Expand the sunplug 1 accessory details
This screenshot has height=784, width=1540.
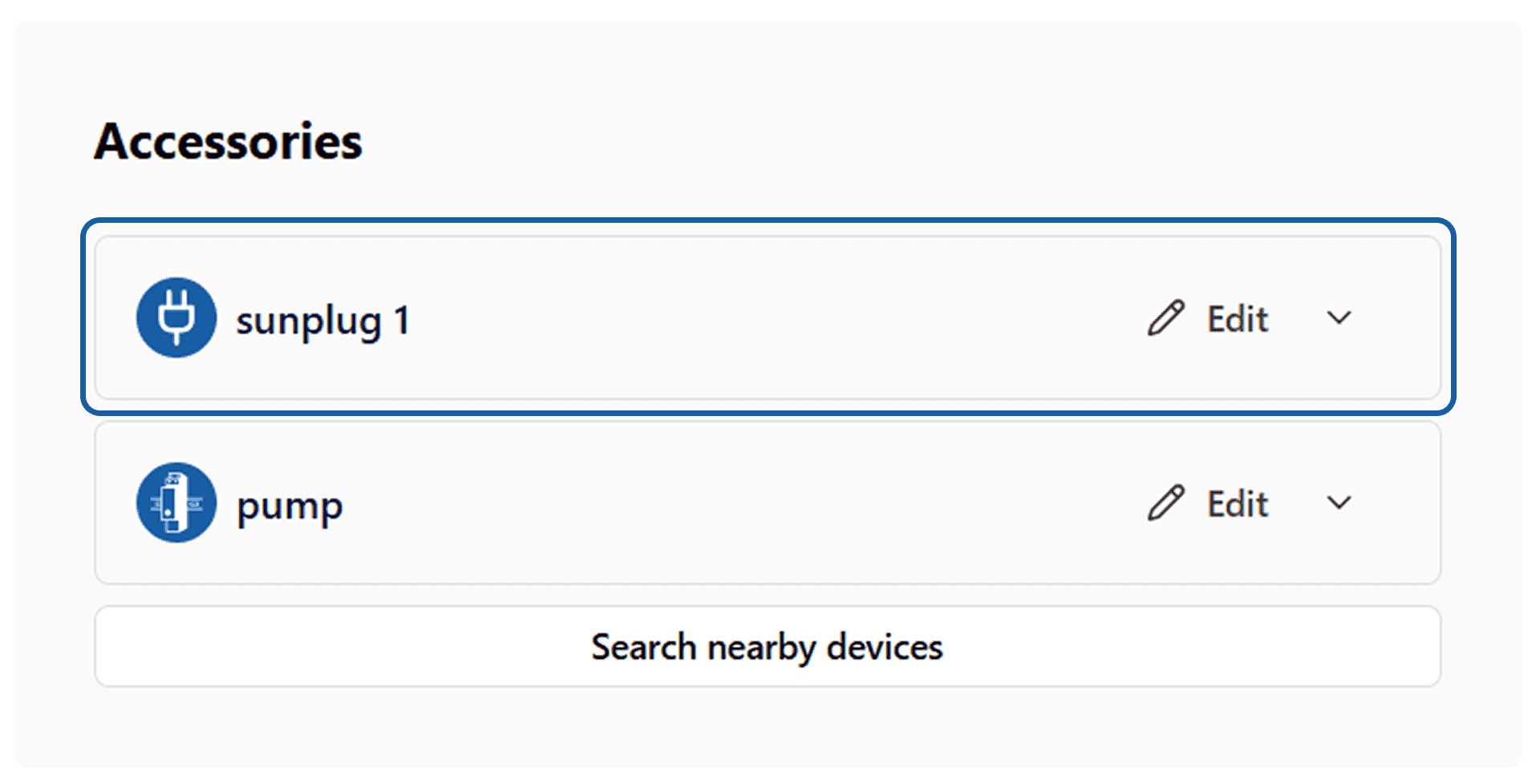pos(1339,318)
